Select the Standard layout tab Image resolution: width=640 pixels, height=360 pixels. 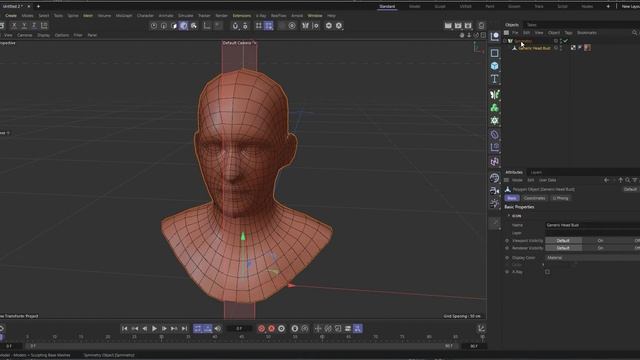pyautogui.click(x=387, y=7)
